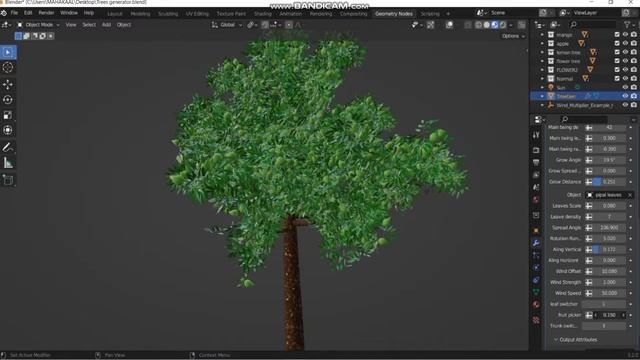Open the viewport Object menu

tap(124, 25)
